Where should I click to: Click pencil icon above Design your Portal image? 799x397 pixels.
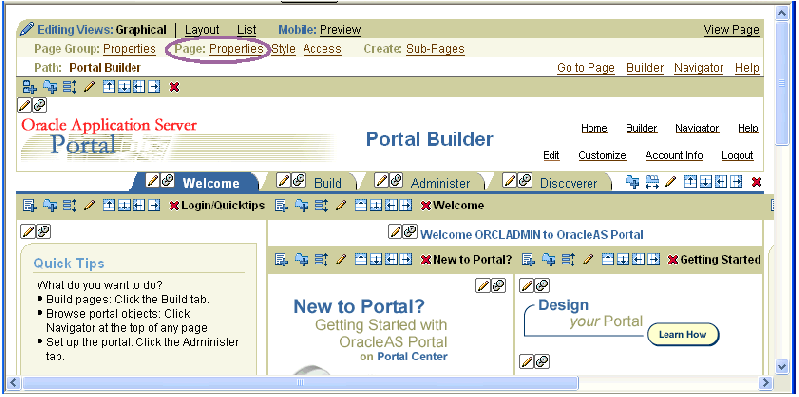point(527,286)
